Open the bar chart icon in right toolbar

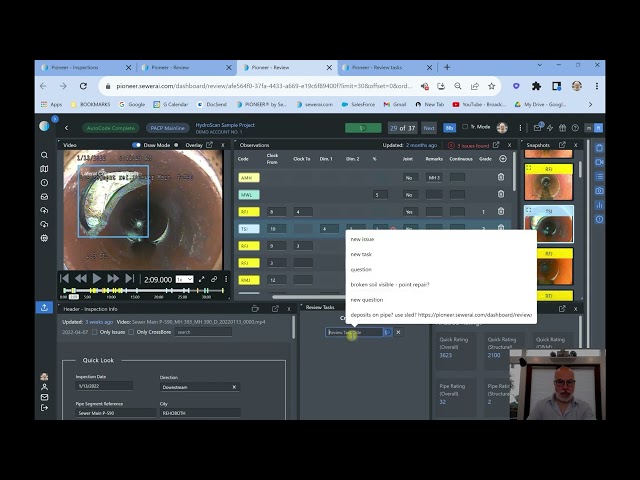599,205
